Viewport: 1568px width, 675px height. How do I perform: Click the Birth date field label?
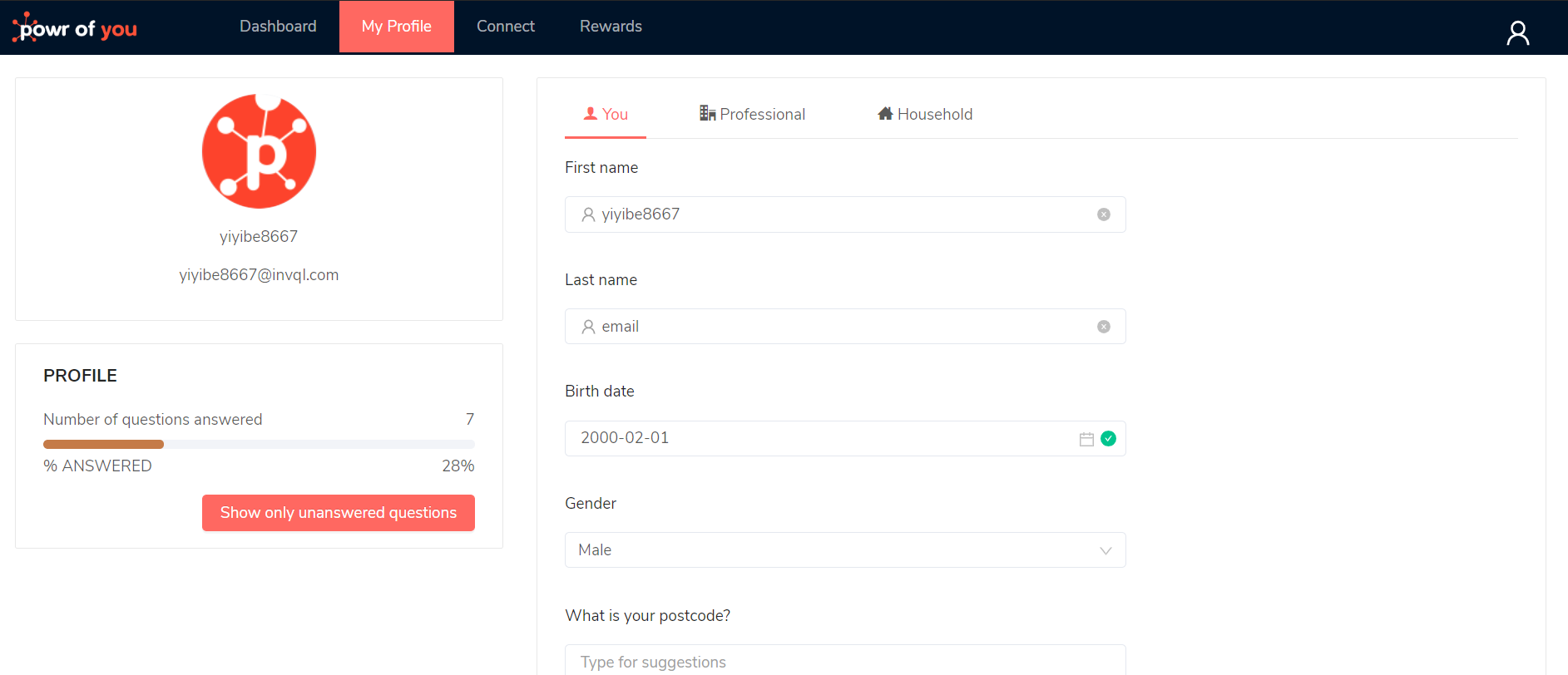tap(600, 392)
